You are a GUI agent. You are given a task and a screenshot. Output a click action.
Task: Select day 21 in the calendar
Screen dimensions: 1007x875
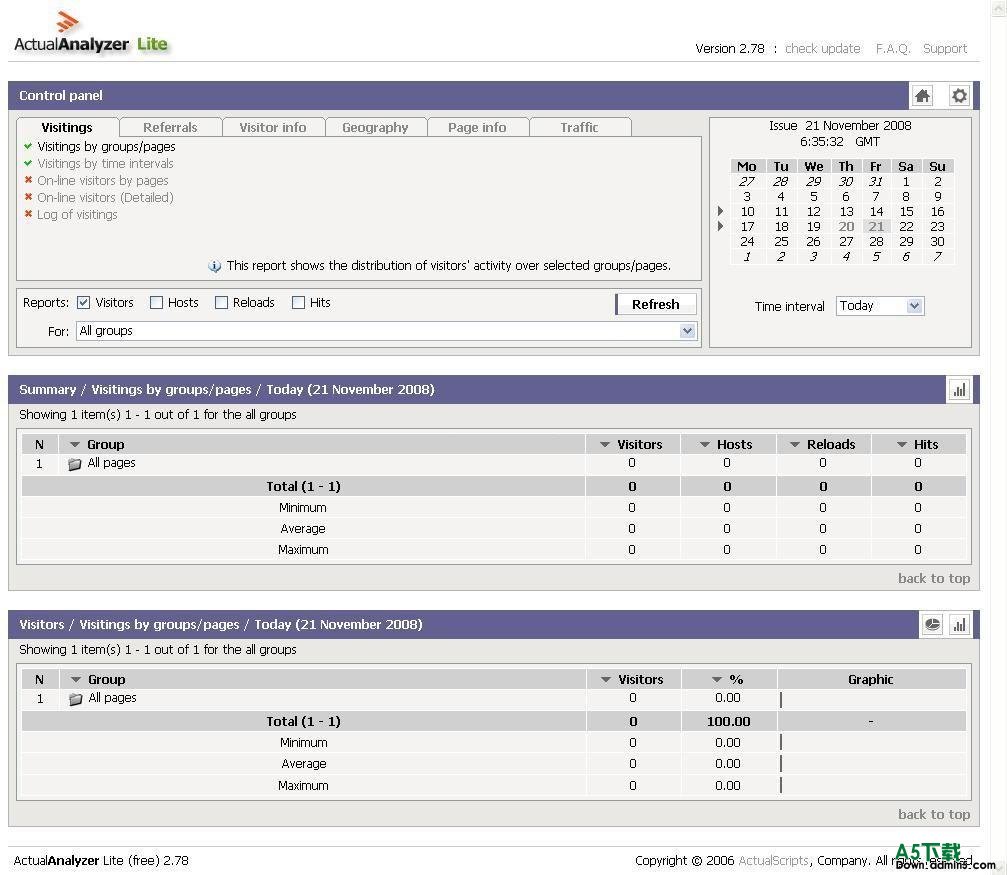876,226
